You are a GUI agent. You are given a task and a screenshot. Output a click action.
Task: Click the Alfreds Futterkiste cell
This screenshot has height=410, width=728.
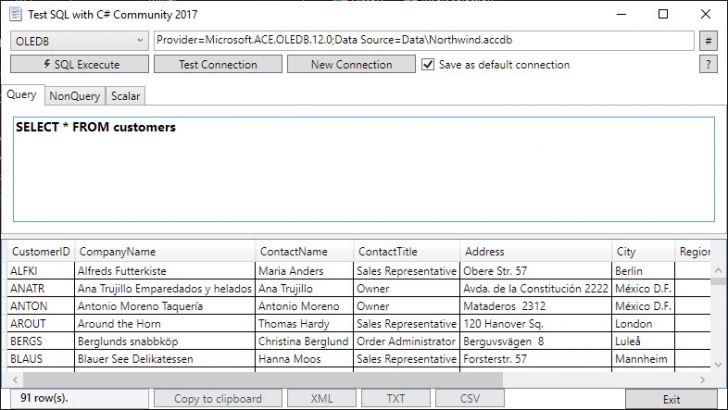click(164, 271)
